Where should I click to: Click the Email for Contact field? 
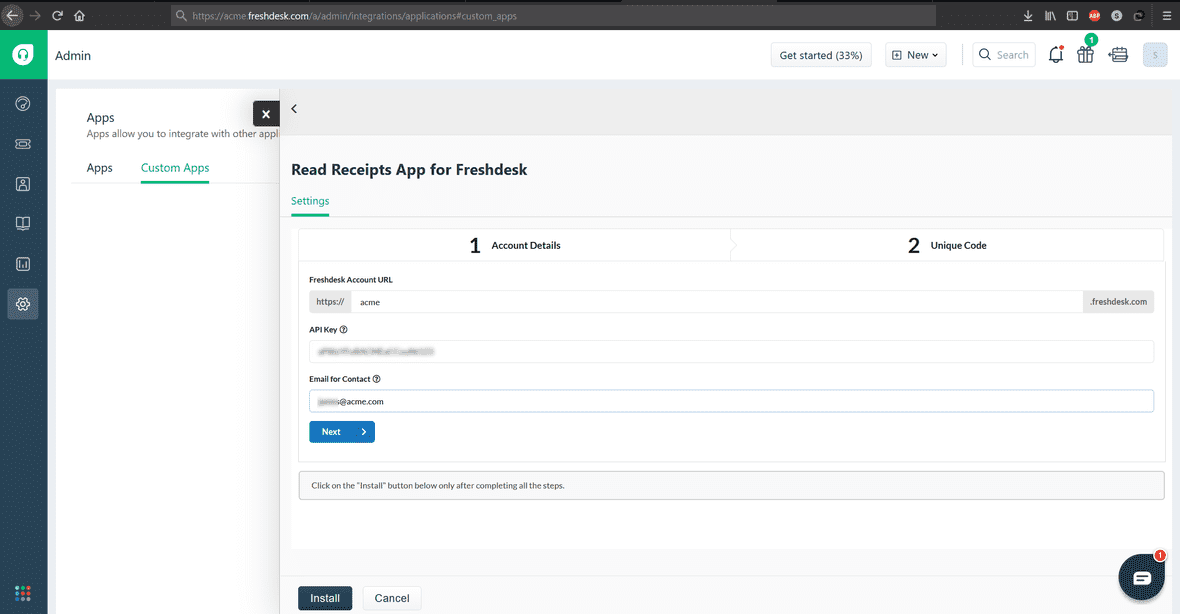[x=731, y=402]
